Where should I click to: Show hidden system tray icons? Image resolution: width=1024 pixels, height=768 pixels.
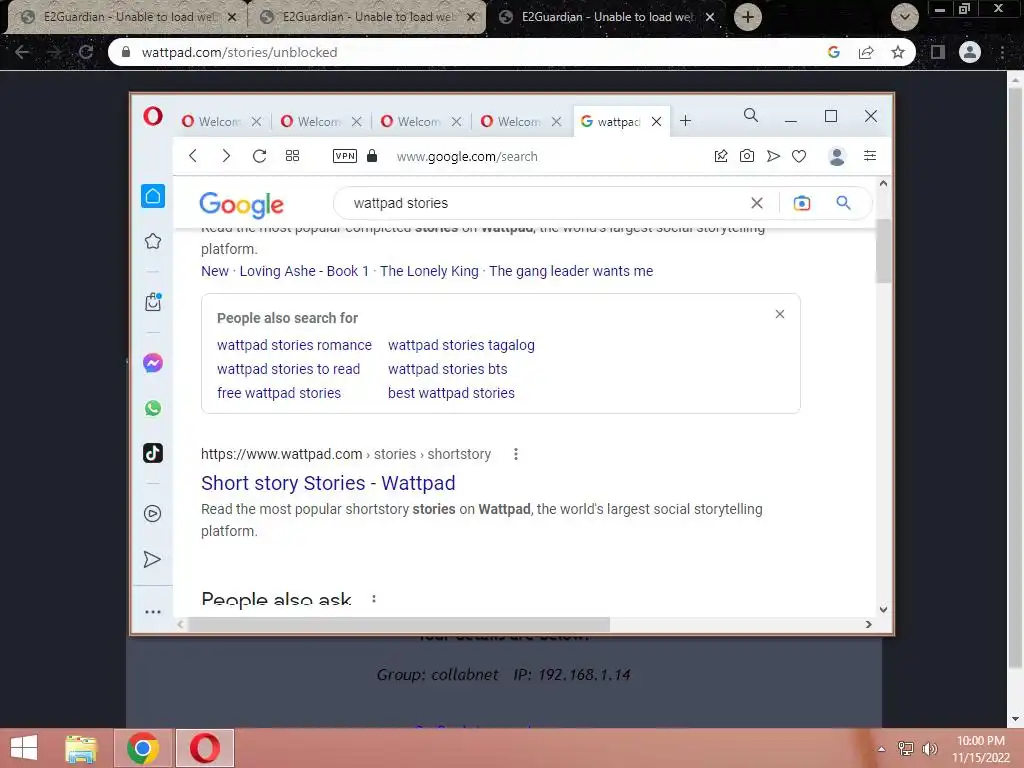[881, 749]
